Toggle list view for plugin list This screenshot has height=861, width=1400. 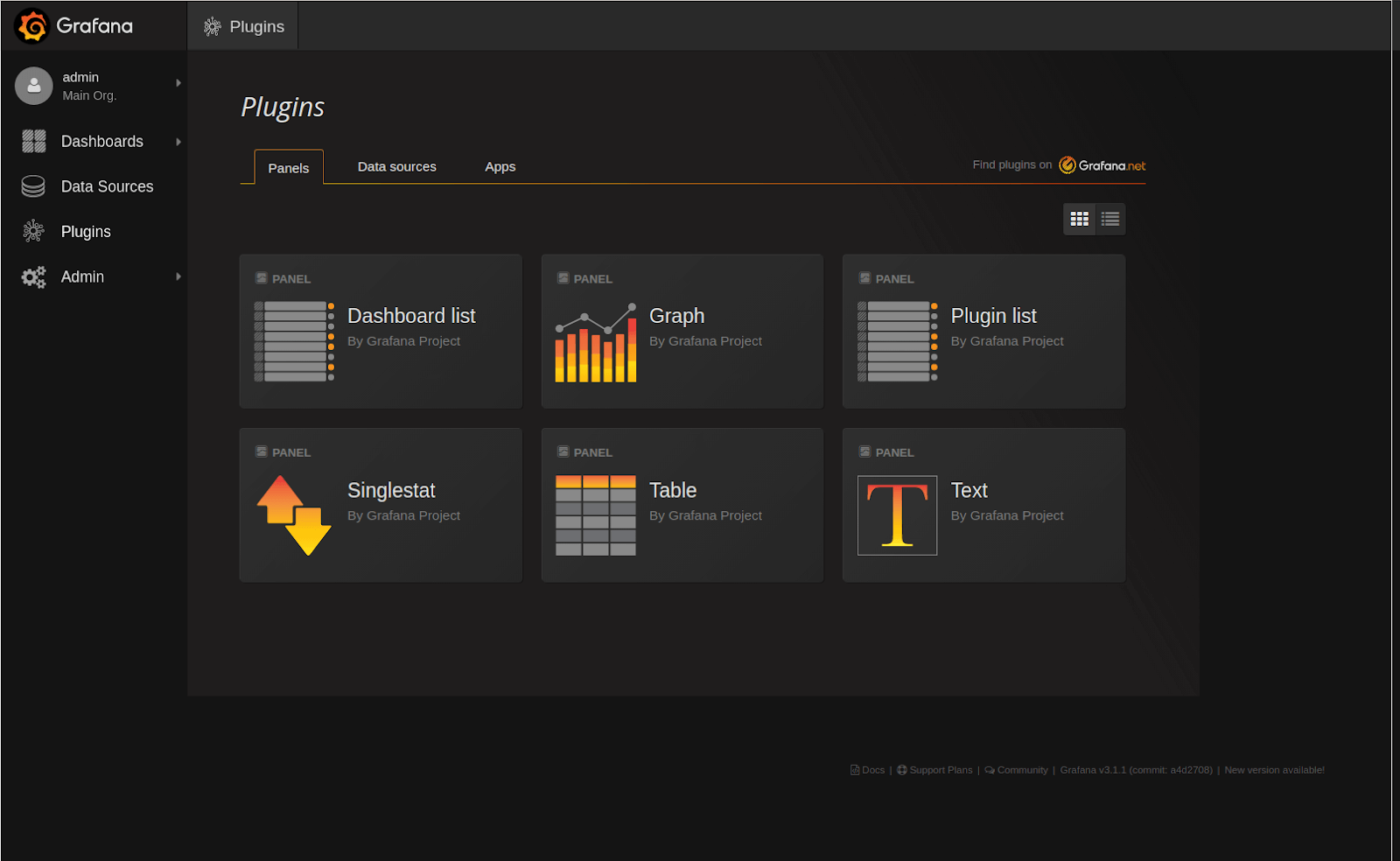[1109, 219]
